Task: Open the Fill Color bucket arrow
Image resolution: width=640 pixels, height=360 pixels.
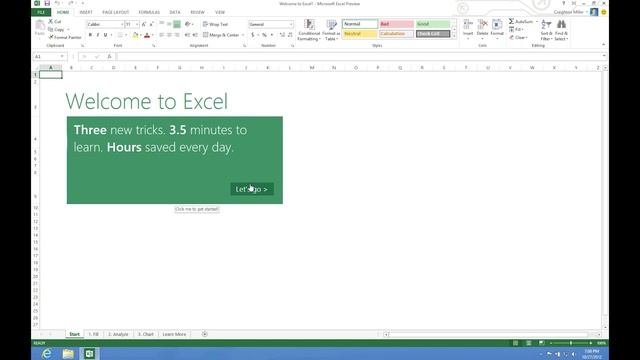Action: pos(141,36)
